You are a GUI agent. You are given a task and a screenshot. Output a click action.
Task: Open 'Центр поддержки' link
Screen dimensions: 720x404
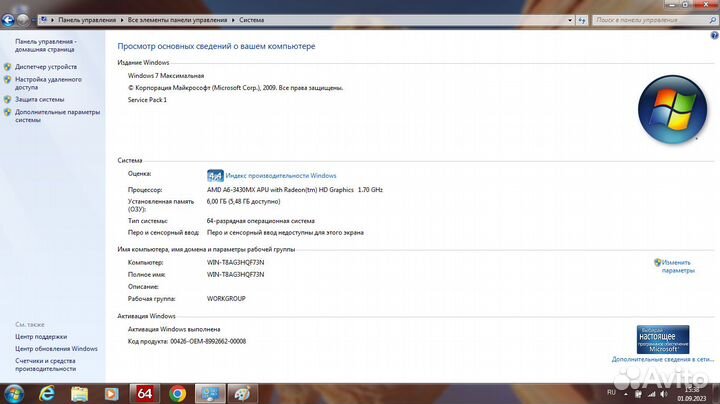41,337
